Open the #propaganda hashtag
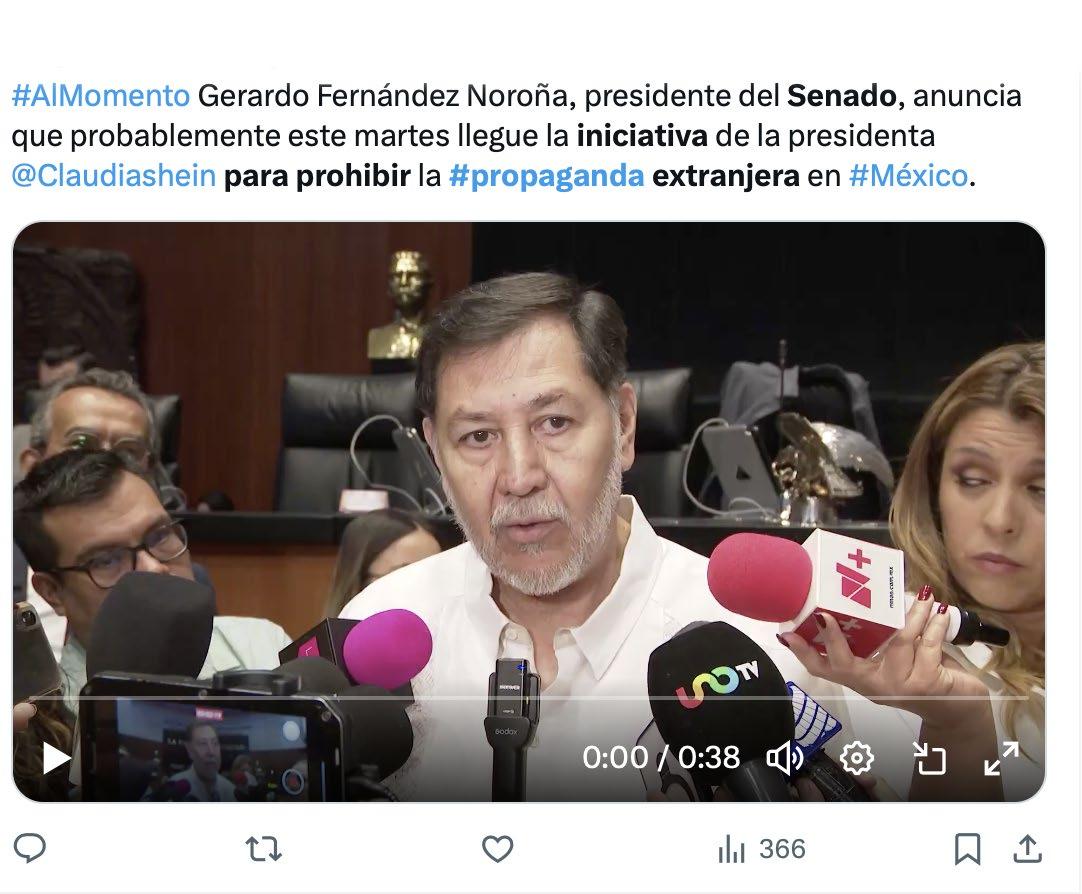1082x894 pixels. pyautogui.click(x=547, y=177)
